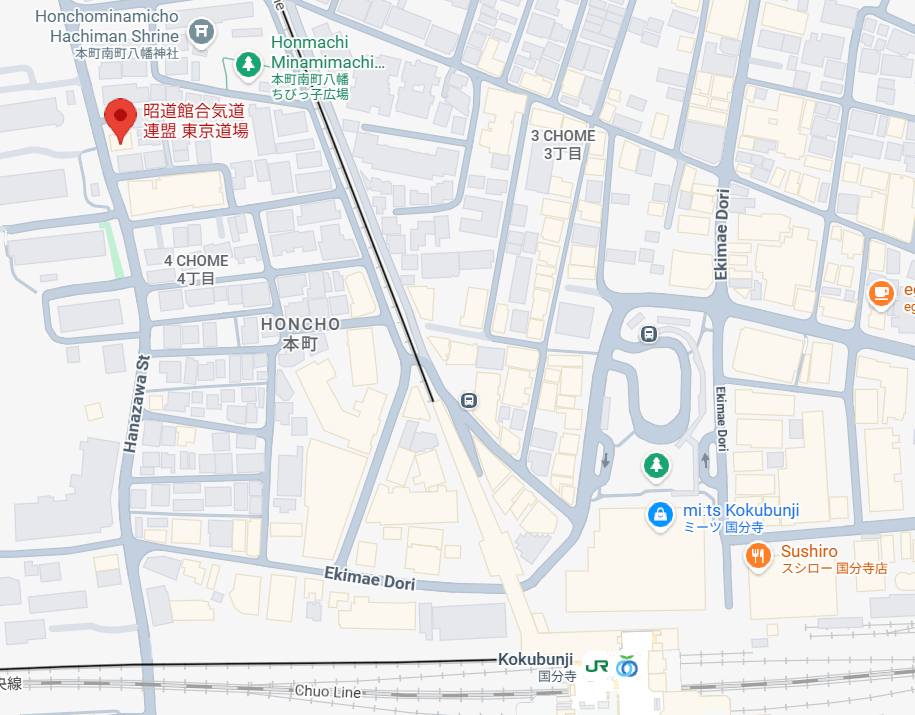
Task: Open the mi:ts Kokubunji shopping bag icon
Action: point(660,516)
